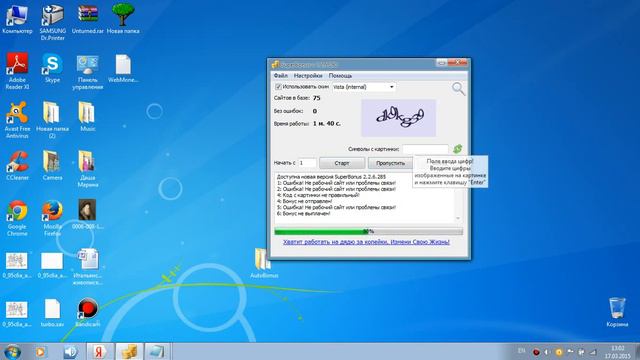Open the Файл menu
Image resolution: width=640 pixels, height=360 pixels.
280,76
